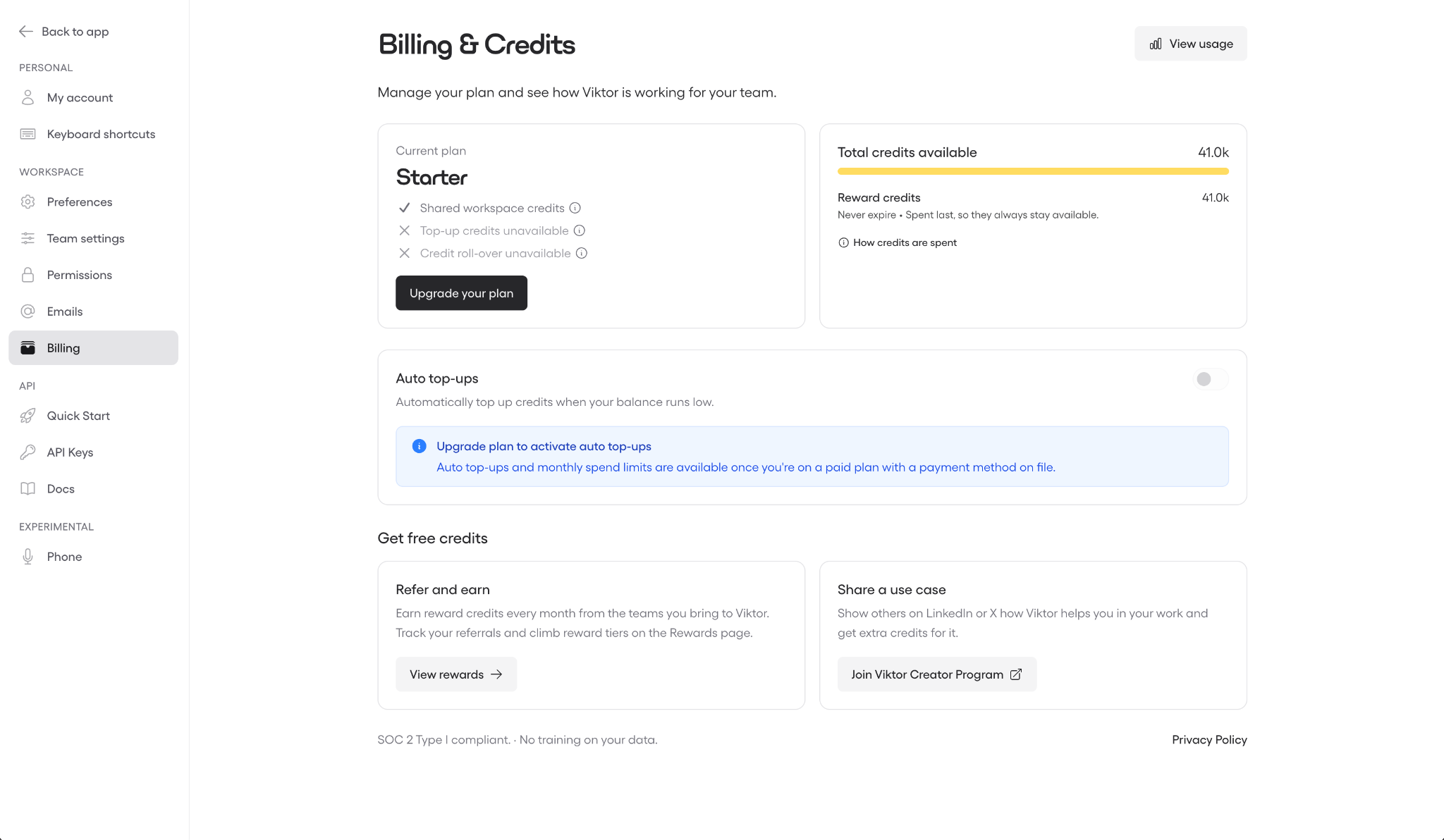The height and width of the screenshot is (840, 1444).
Task: Open My account settings
Action: click(93, 97)
